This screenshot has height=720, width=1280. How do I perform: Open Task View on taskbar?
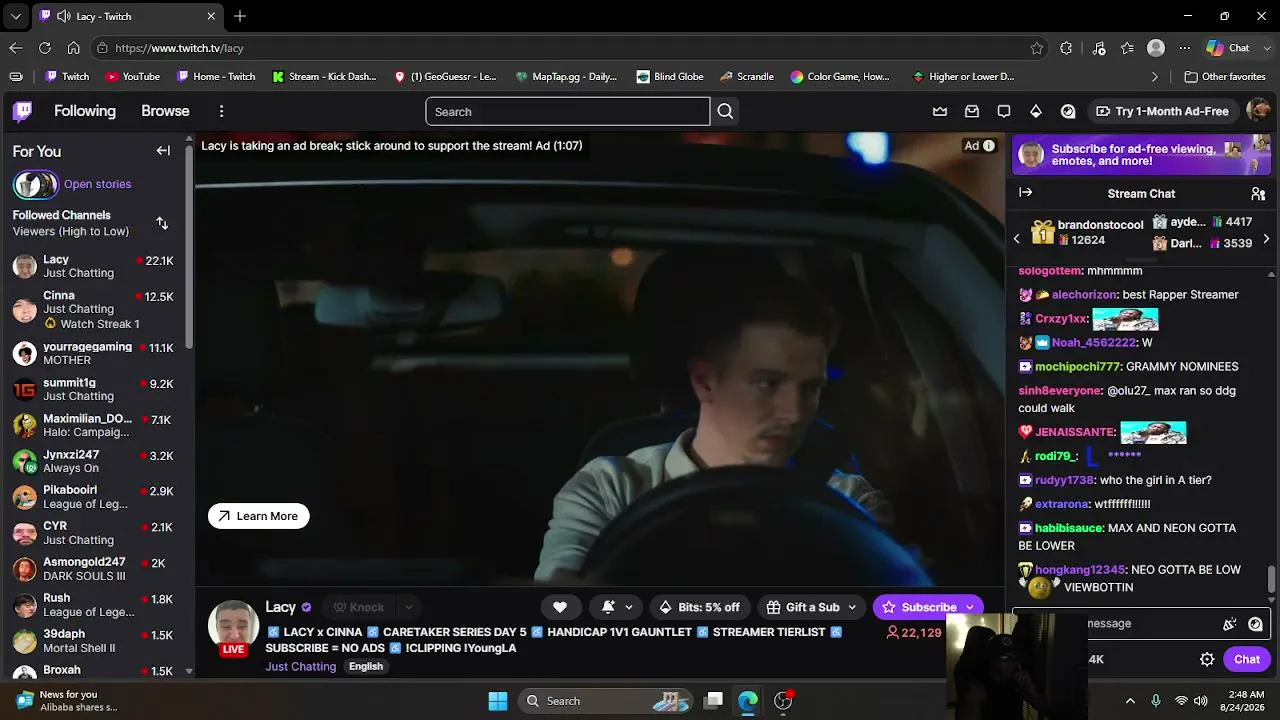713,701
